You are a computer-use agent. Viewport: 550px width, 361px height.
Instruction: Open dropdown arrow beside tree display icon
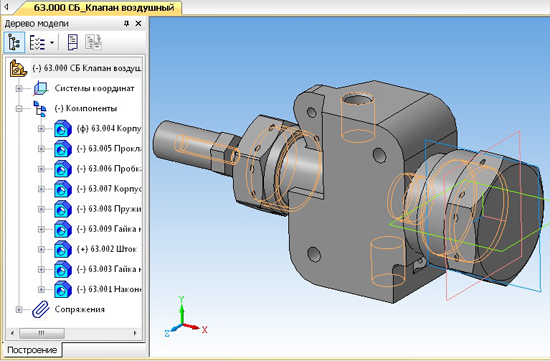click(52, 42)
